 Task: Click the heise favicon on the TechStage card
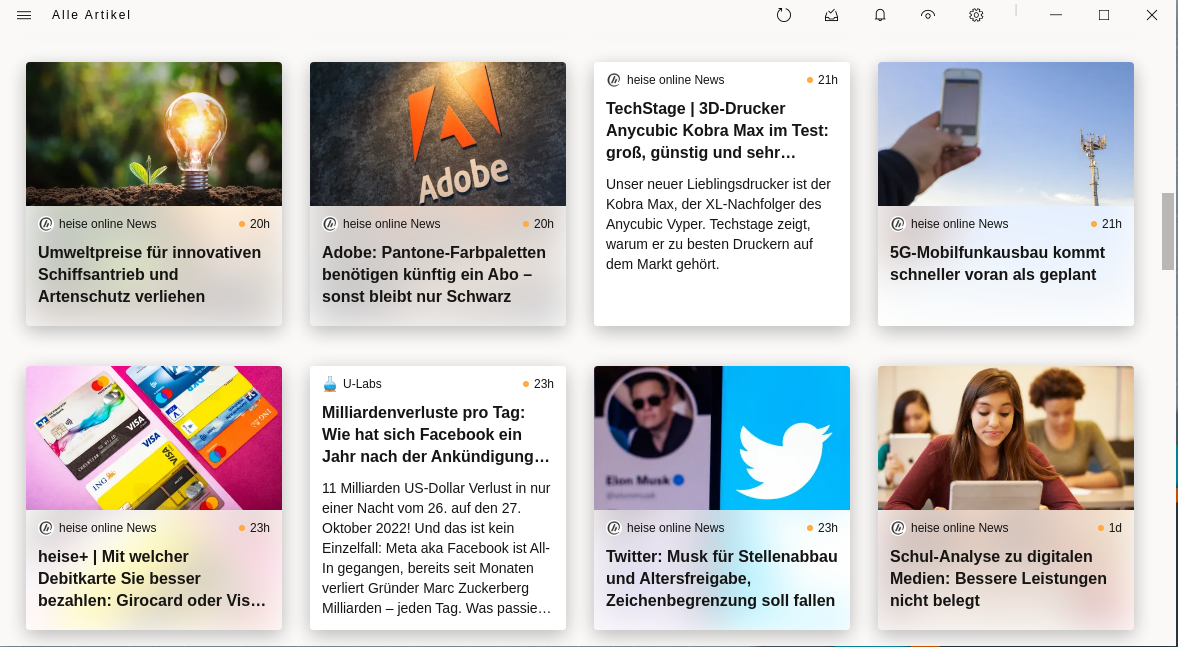click(x=614, y=80)
